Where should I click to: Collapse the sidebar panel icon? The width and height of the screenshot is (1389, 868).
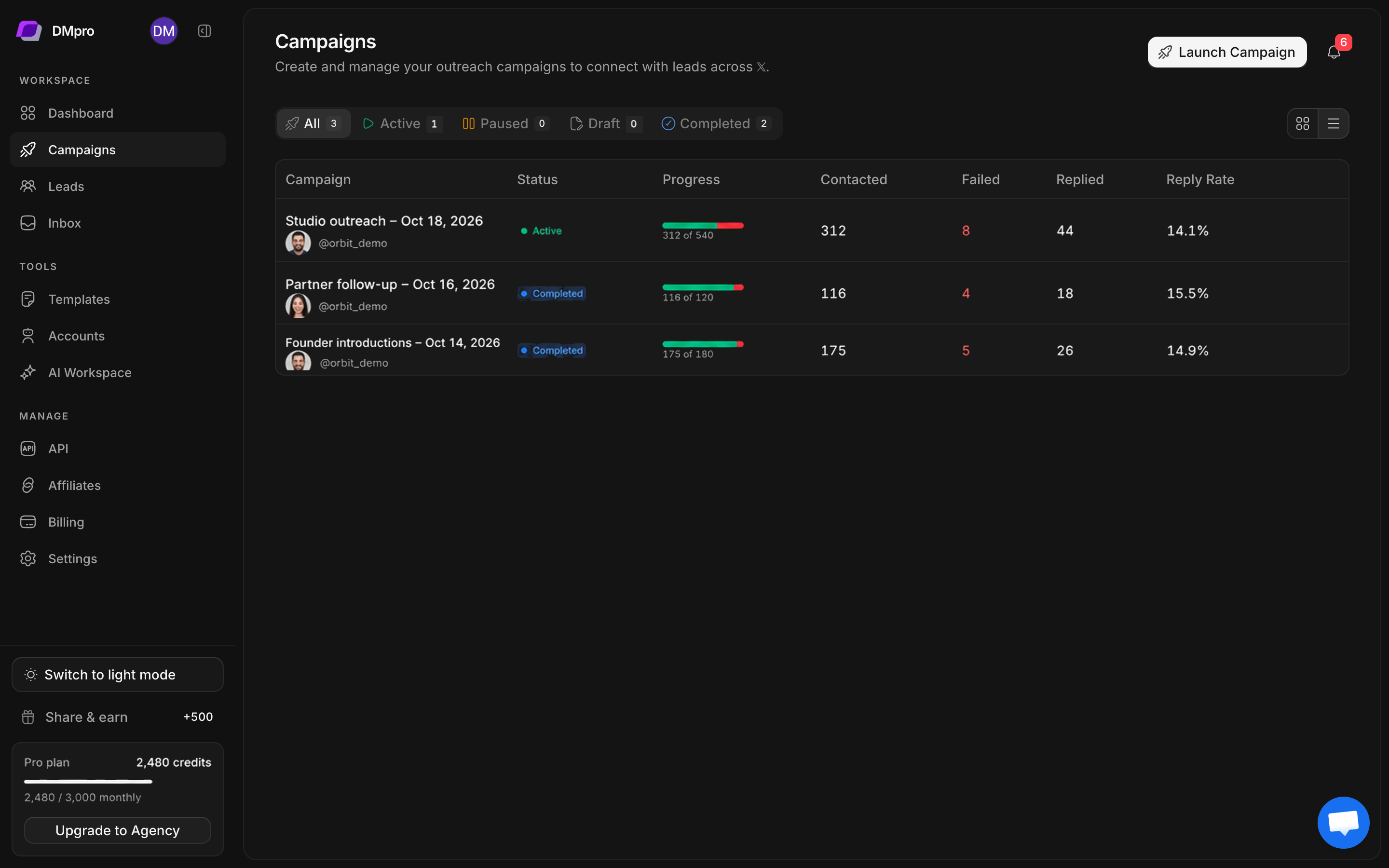(204, 31)
